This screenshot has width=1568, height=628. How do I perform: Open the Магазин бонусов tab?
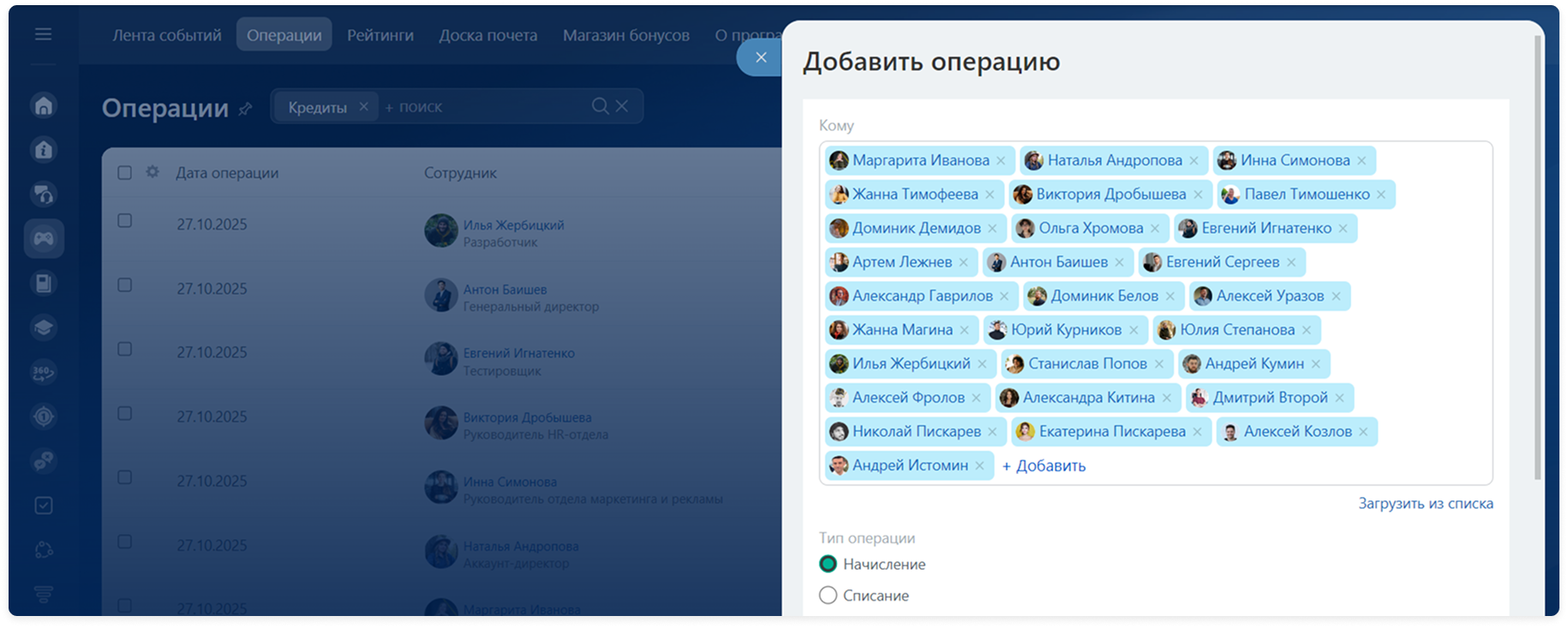point(625,35)
